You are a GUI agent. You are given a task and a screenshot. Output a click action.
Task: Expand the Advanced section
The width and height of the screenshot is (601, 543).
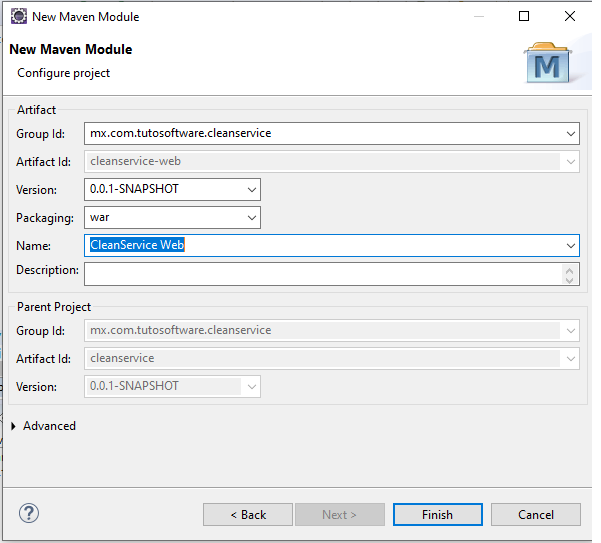14,426
